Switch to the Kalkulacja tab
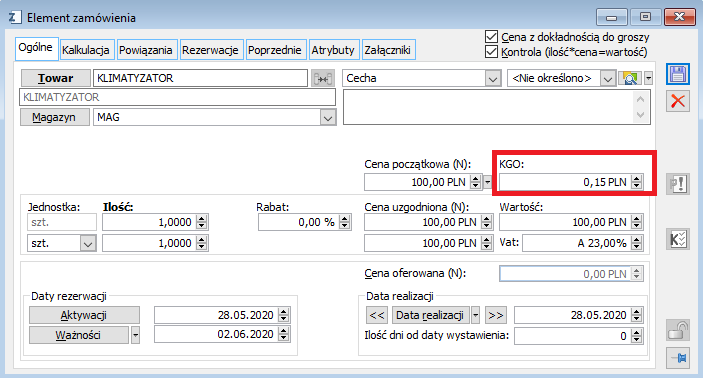Viewport: 703px width, 378px height. [86, 50]
